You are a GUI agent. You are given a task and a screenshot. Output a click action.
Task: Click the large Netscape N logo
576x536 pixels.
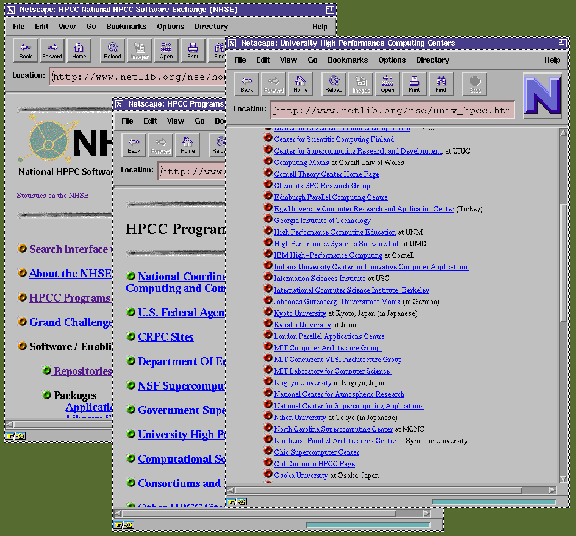543,95
